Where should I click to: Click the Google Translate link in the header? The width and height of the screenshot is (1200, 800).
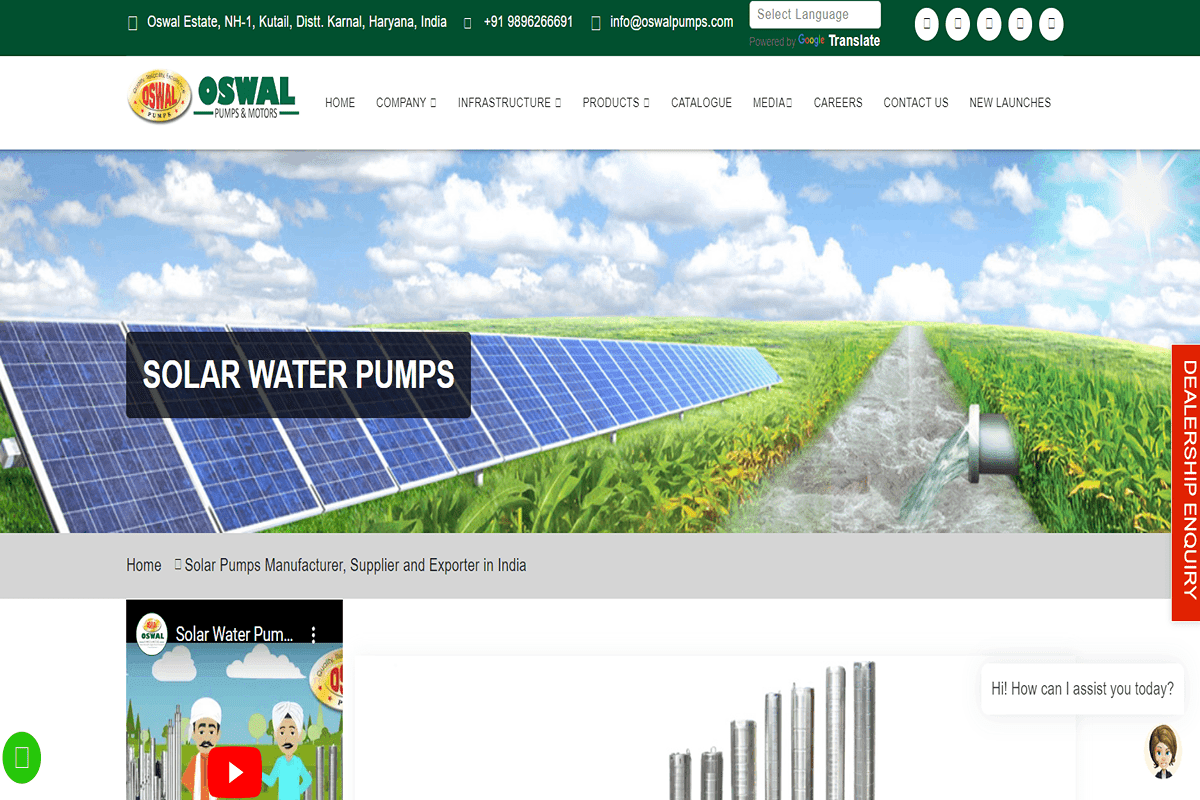(839, 41)
